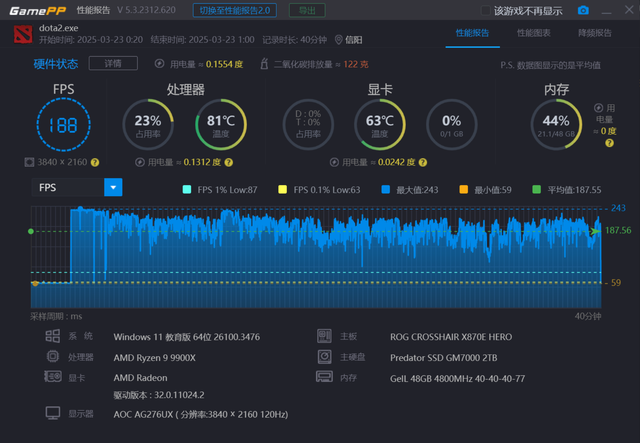The width and height of the screenshot is (640, 443).
Task: Click the graphics card icon in hardware list
Action: click(53, 376)
